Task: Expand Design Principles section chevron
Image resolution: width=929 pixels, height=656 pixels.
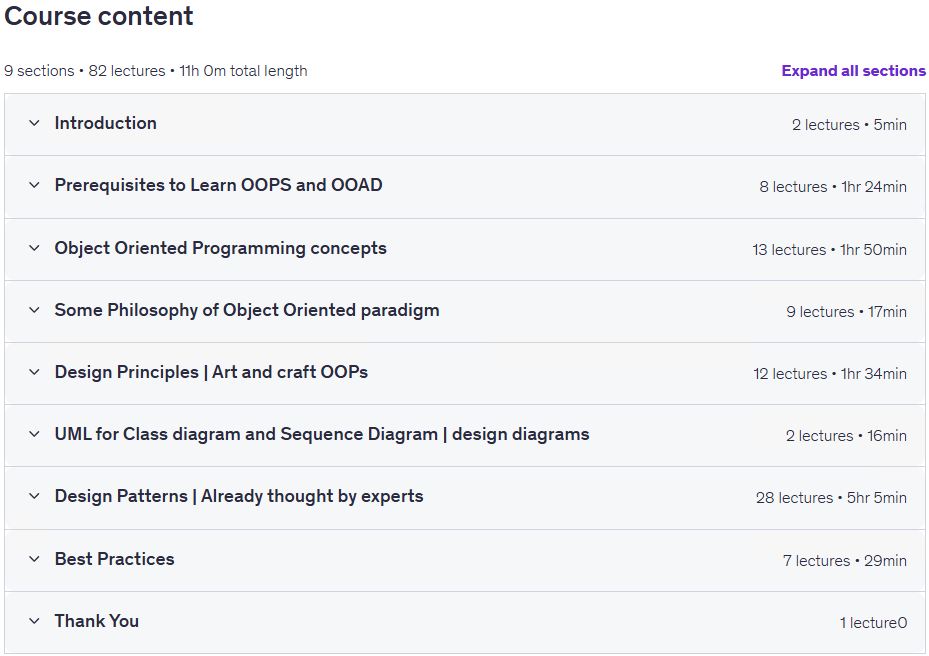Action: click(x=34, y=372)
